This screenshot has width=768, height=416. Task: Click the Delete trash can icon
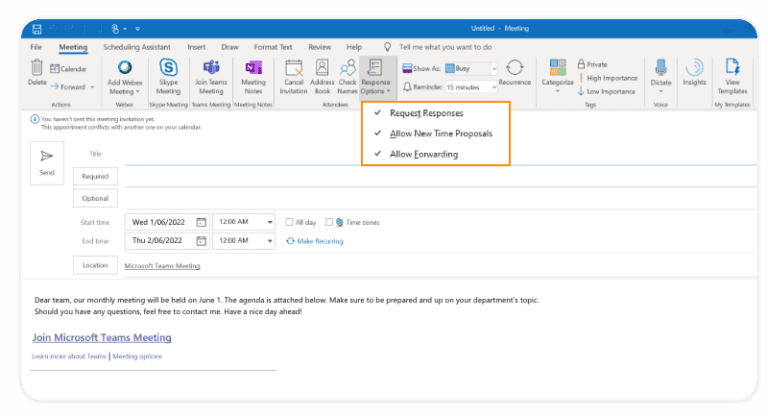[x=37, y=68]
